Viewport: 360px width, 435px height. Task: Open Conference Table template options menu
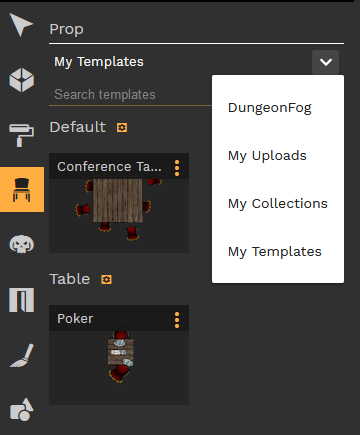click(x=177, y=168)
